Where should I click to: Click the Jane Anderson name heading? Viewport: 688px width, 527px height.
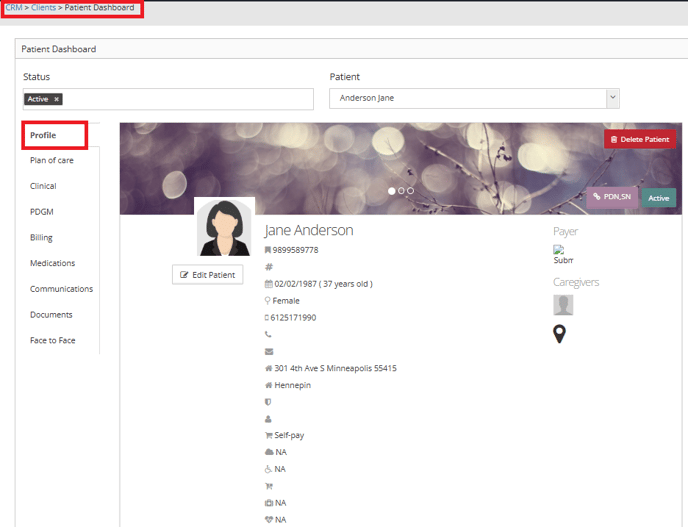(x=308, y=230)
